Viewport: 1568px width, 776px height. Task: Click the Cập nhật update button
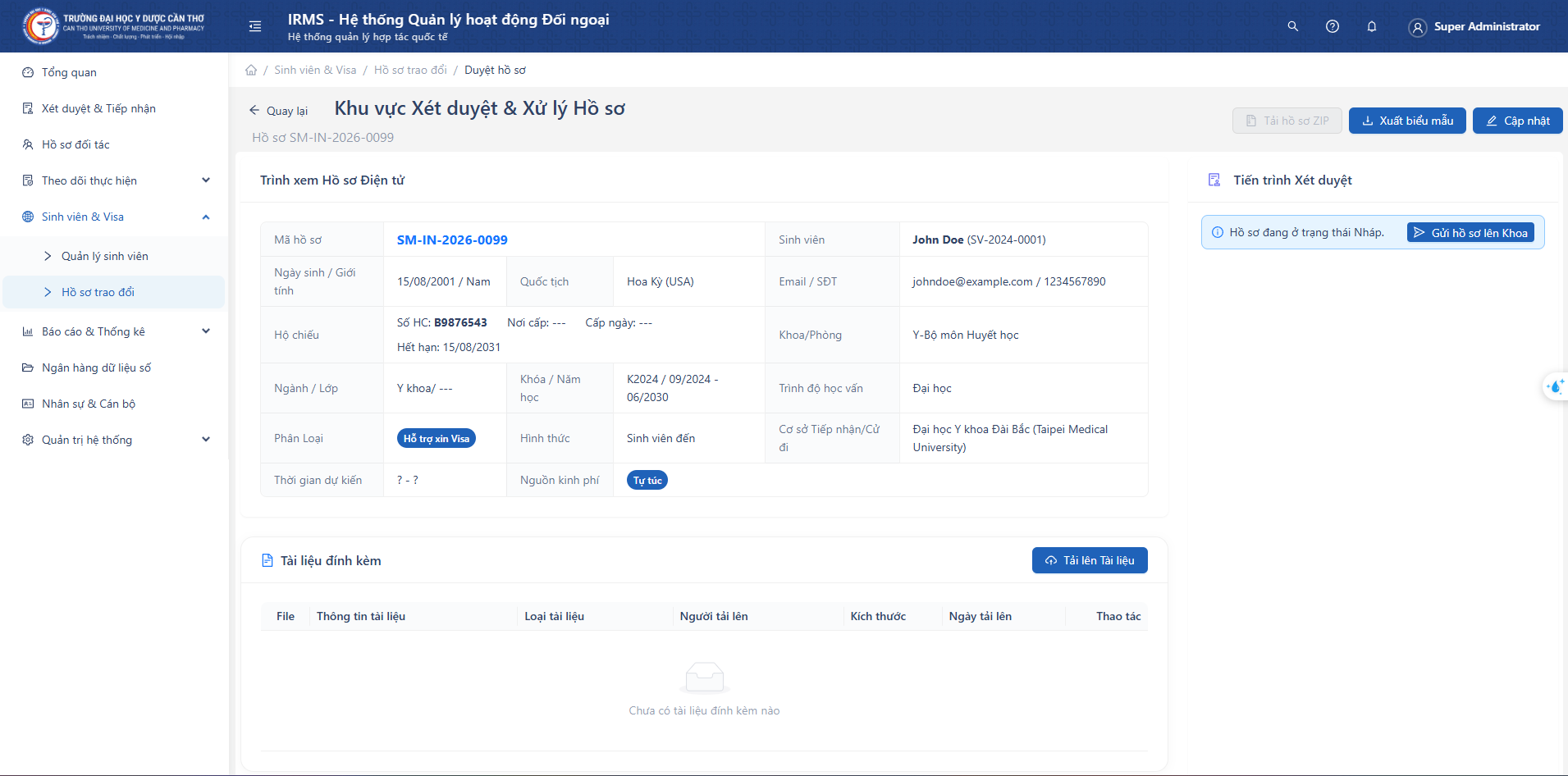(x=1517, y=121)
